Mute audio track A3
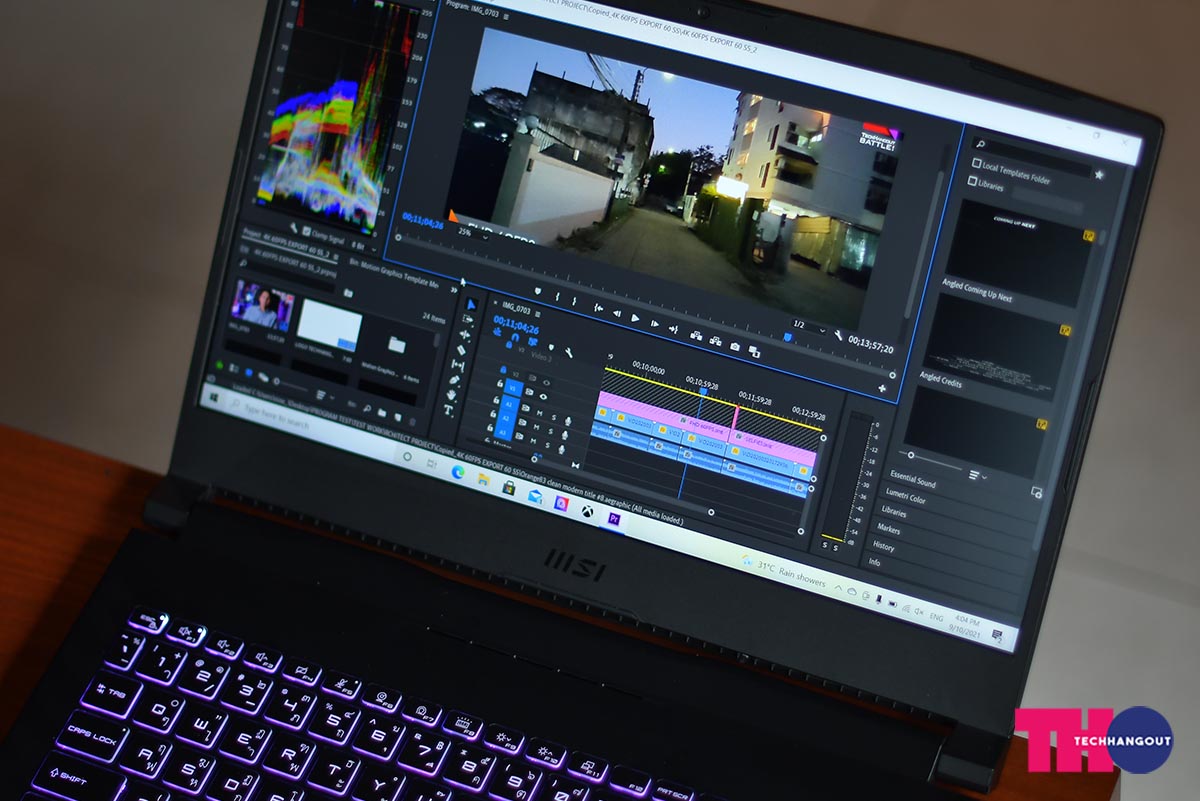The image size is (1200, 801). (x=532, y=441)
